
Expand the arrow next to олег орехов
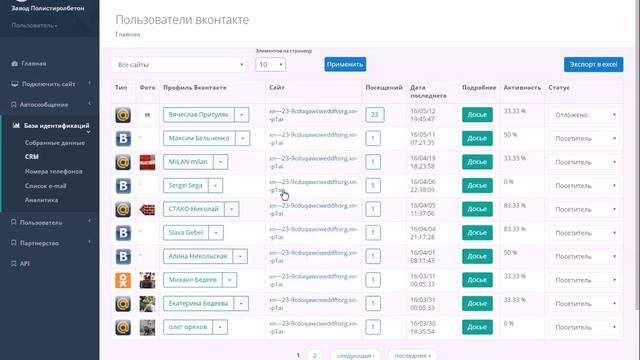point(220,327)
